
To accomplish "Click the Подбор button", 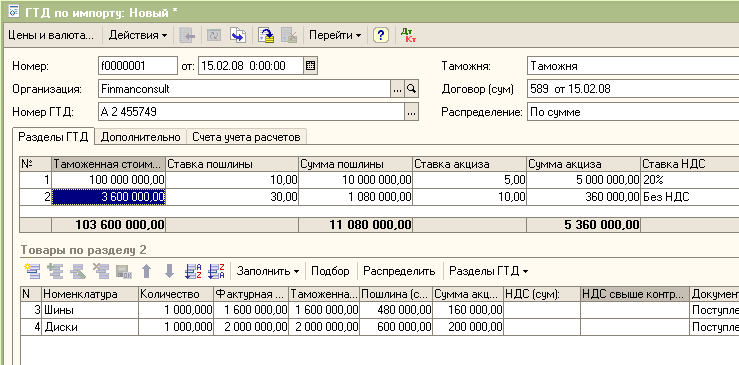I will pyautogui.click(x=330, y=271).
